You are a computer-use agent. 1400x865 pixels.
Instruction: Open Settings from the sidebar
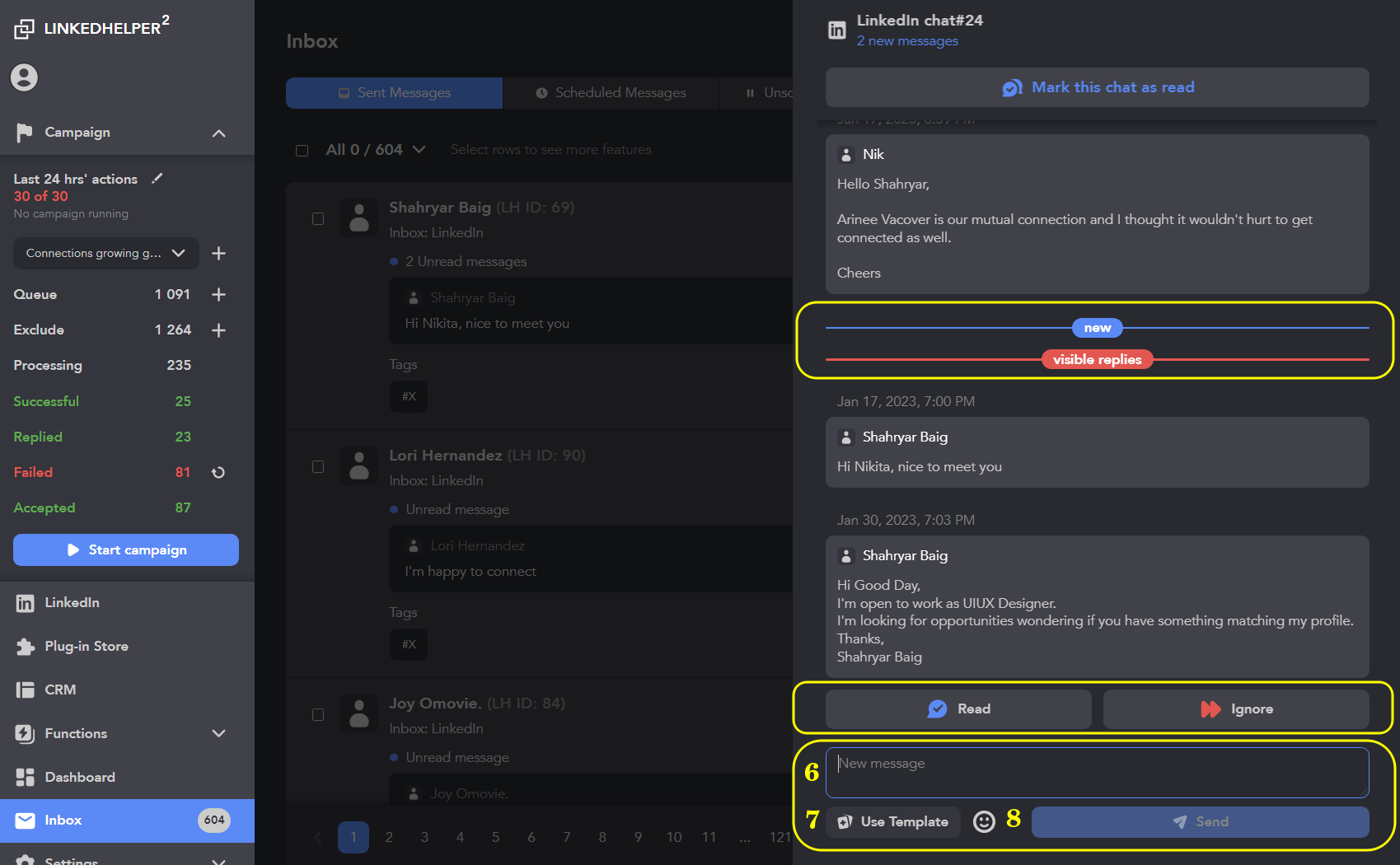pyautogui.click(x=73, y=859)
